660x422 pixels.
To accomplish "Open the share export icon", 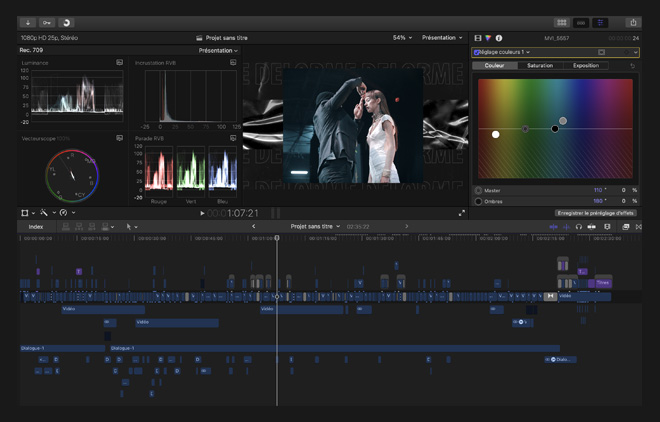I will (x=632, y=22).
